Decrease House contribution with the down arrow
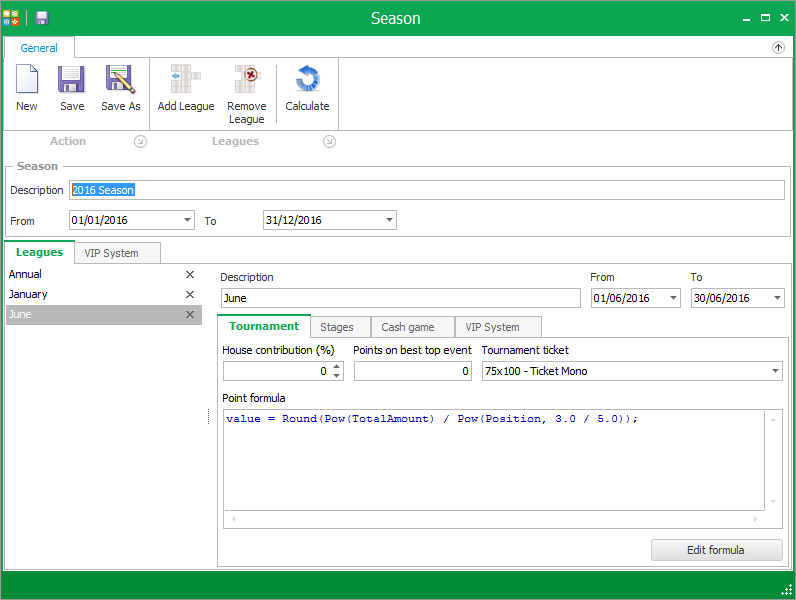The width and height of the screenshot is (796, 600). click(x=337, y=376)
